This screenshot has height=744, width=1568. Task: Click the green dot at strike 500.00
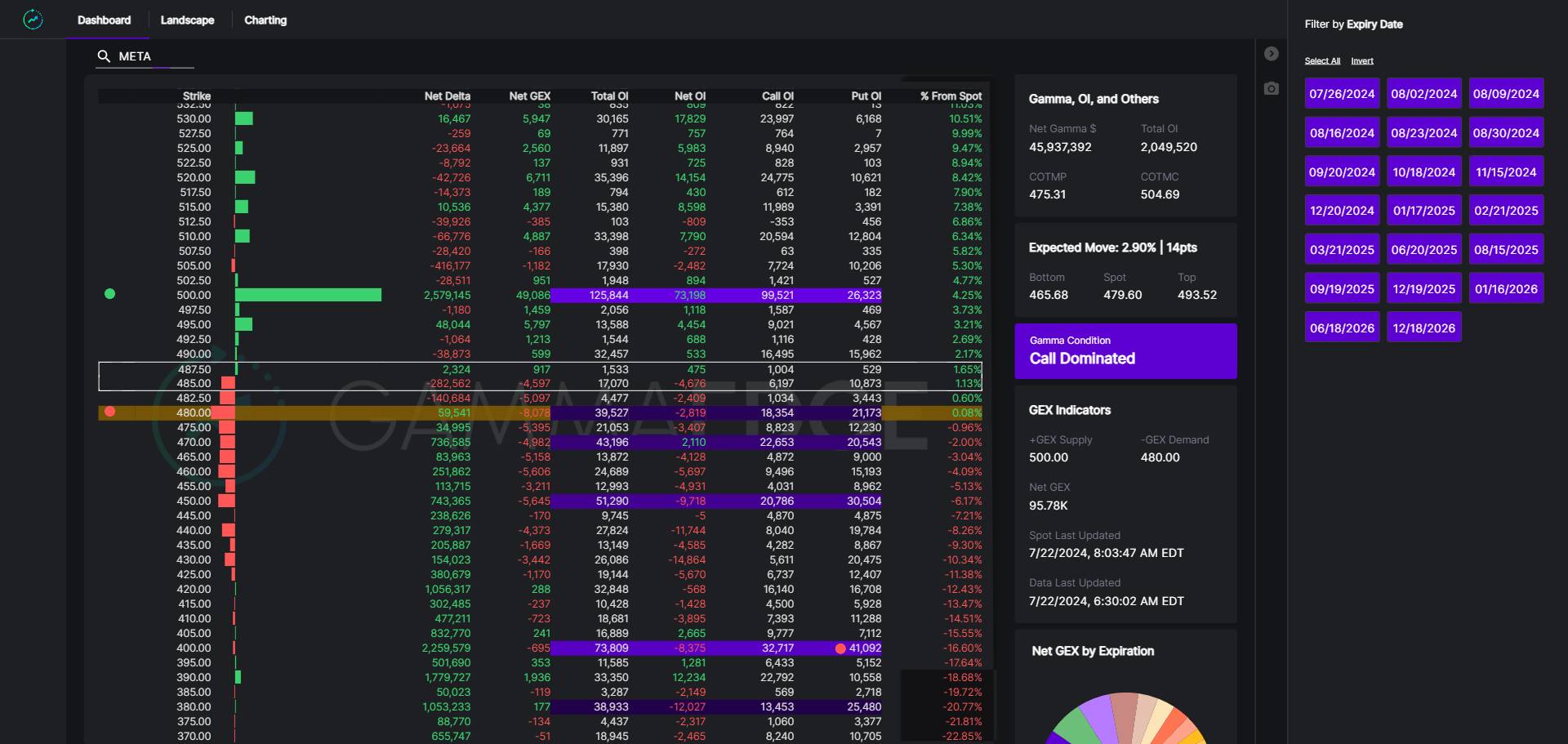[110, 294]
